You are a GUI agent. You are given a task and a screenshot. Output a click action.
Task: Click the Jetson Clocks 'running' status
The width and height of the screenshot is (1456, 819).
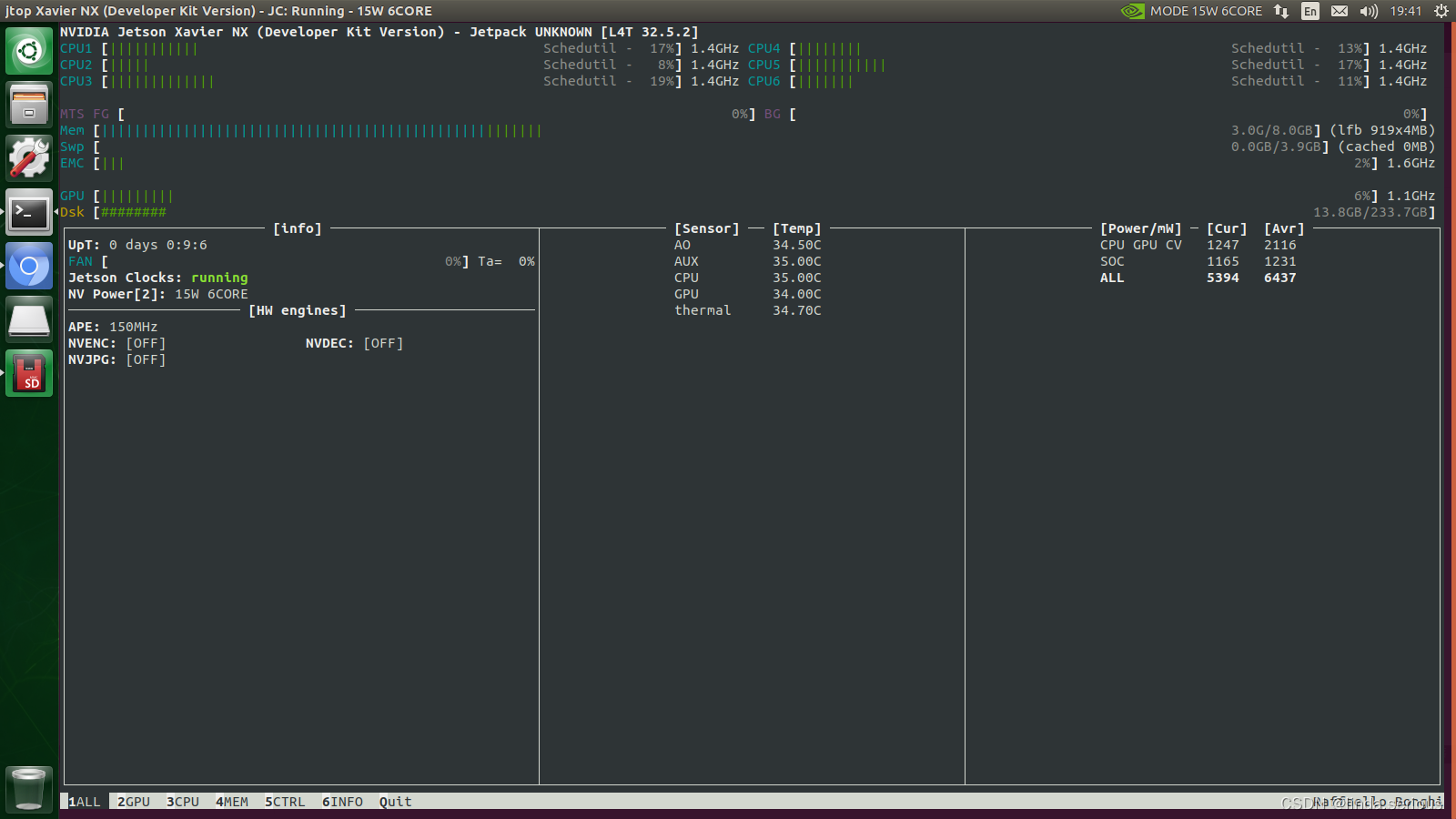click(219, 278)
